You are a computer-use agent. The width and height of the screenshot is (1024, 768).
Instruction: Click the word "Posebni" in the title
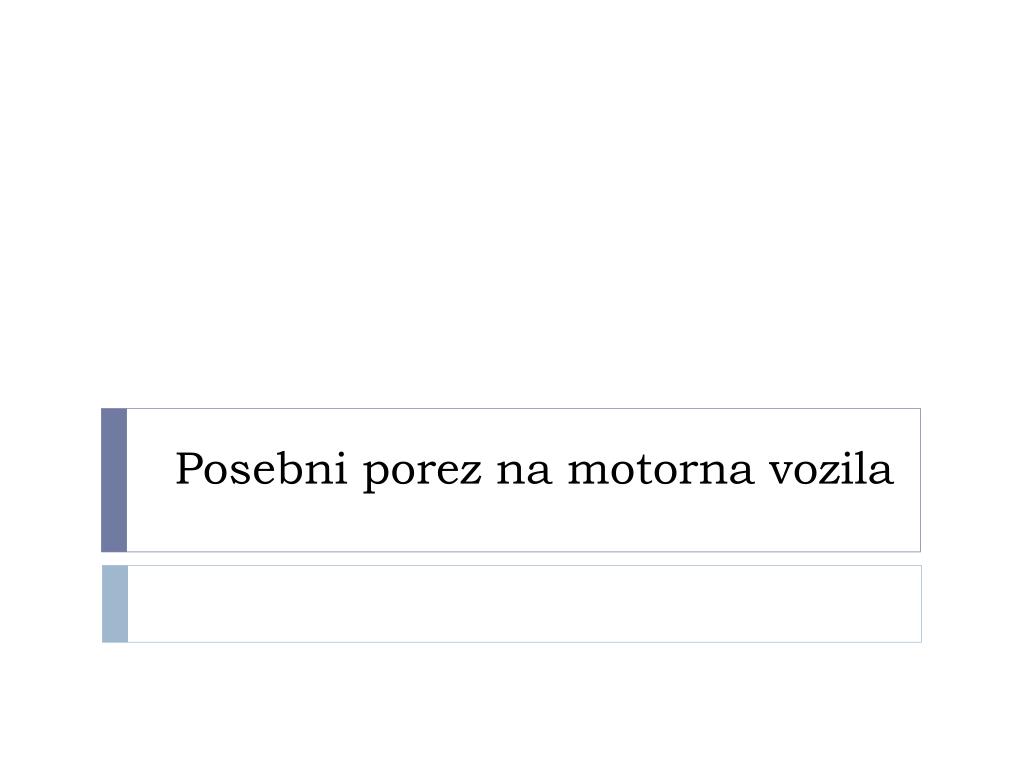(x=261, y=469)
